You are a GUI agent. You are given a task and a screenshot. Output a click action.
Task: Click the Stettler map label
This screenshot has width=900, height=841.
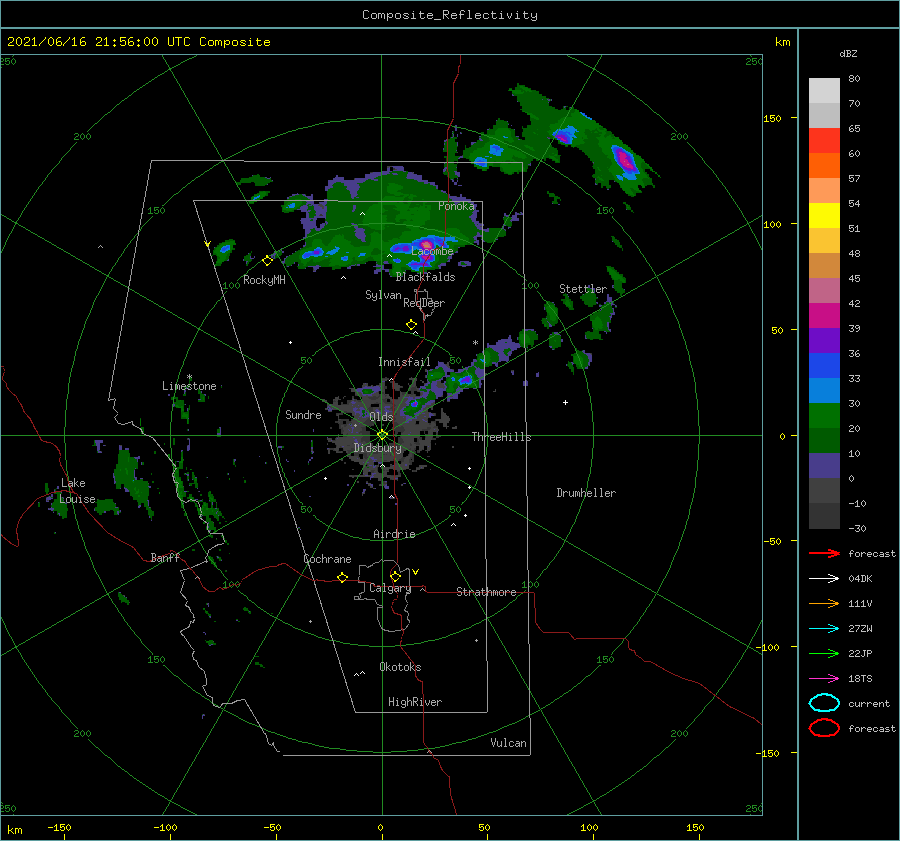pyautogui.click(x=583, y=289)
